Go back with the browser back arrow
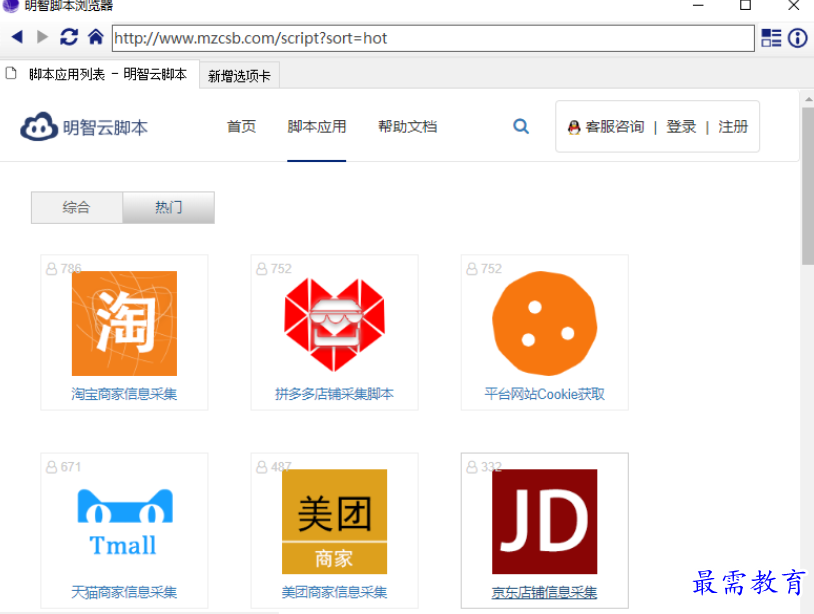The image size is (814, 614). click(17, 37)
